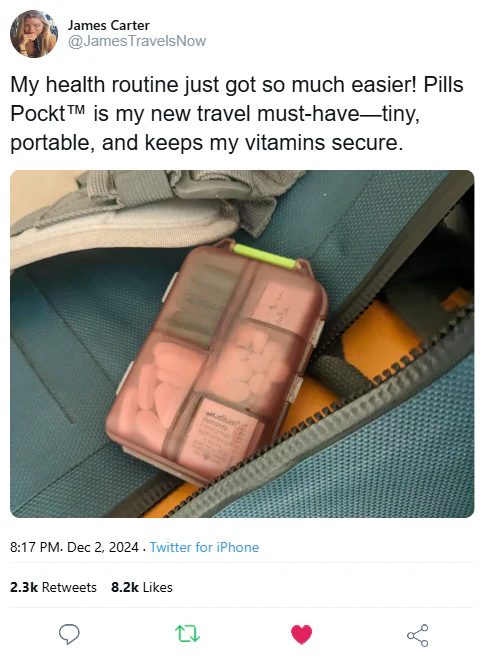Open the share icon options
Screen dimensions: 485x664
[418, 635]
